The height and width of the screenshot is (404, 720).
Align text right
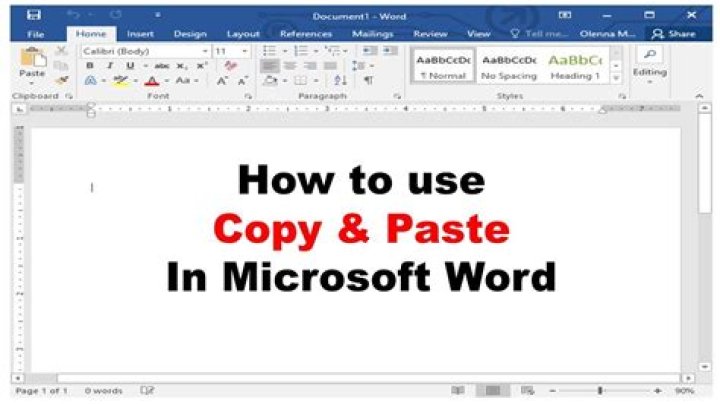pos(310,66)
